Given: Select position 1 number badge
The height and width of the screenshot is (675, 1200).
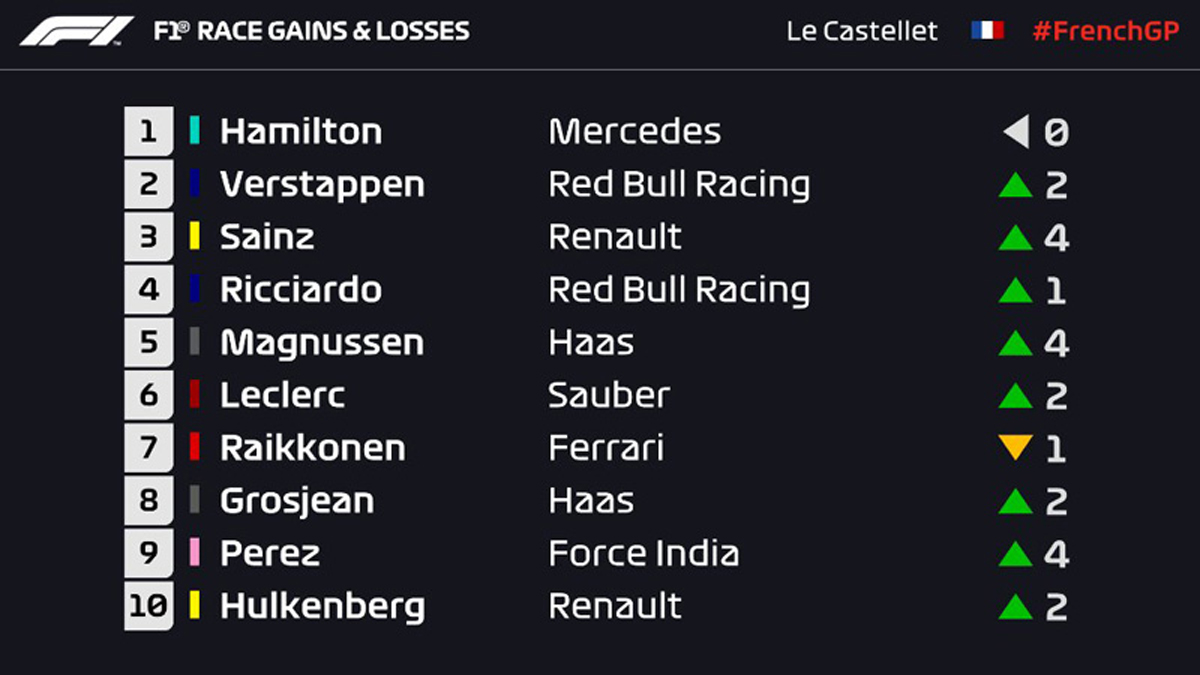Looking at the screenshot, I should pos(149,131).
